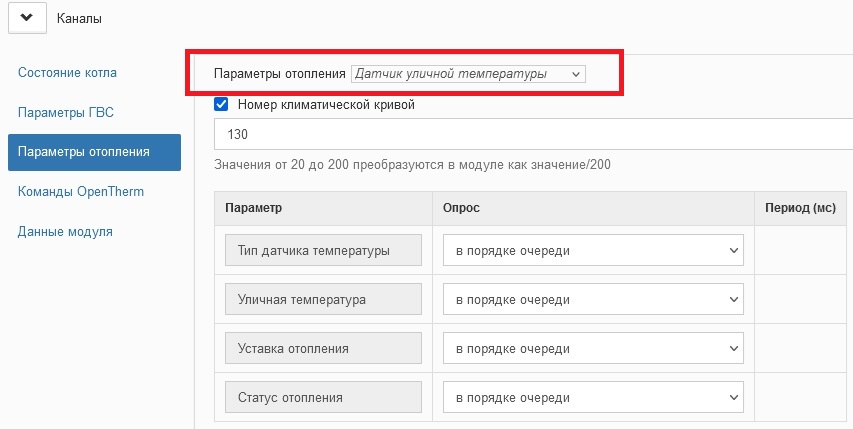Go to Команды OpenTherm section
Image resolution: width=853 pixels, height=429 pixels.
81,191
